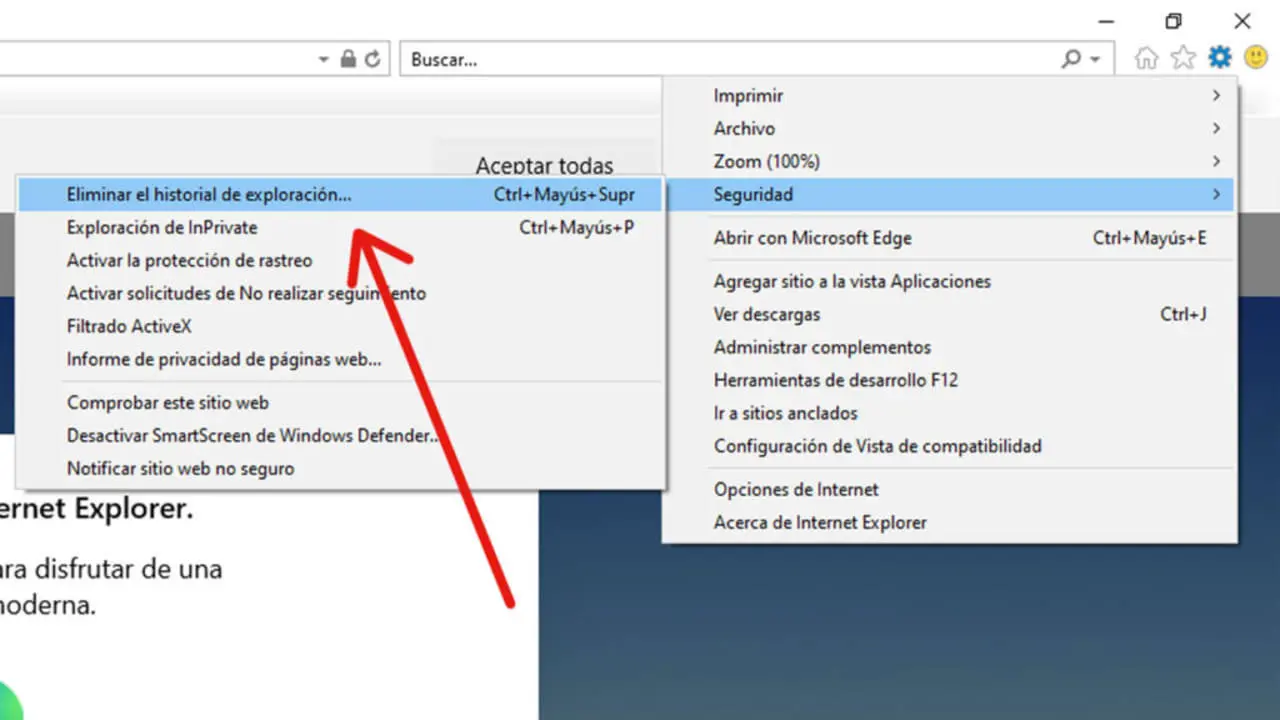Open Ver descargas
This screenshot has width=1280, height=720.
pyautogui.click(x=949, y=315)
